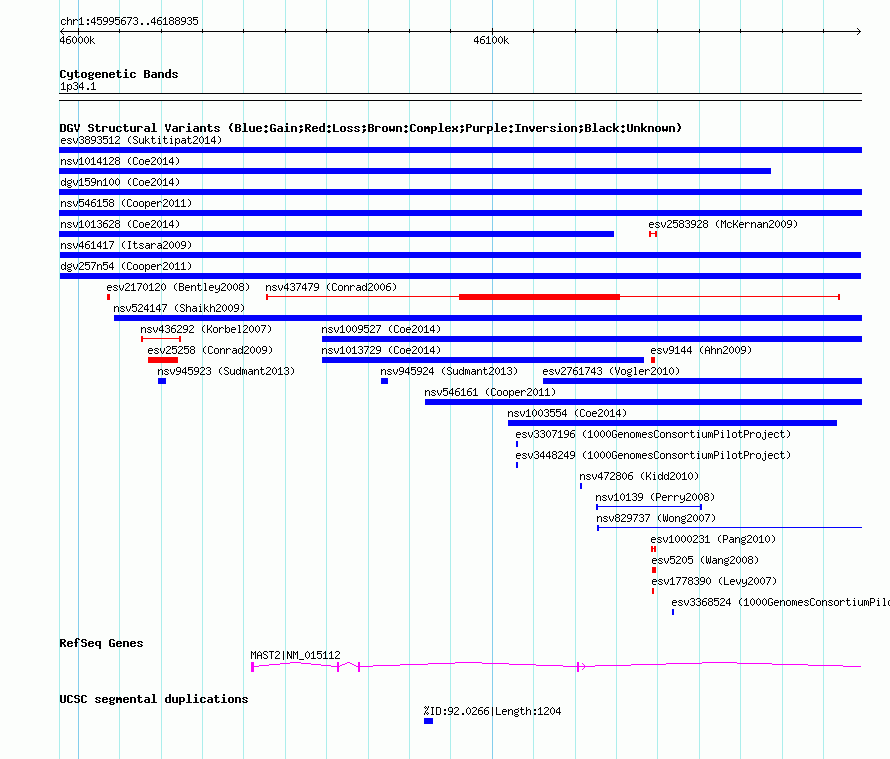Viewport: 890px width, 759px height.
Task: Open the nsv524147 (Shaikh2009) label
Action: click(x=179, y=308)
